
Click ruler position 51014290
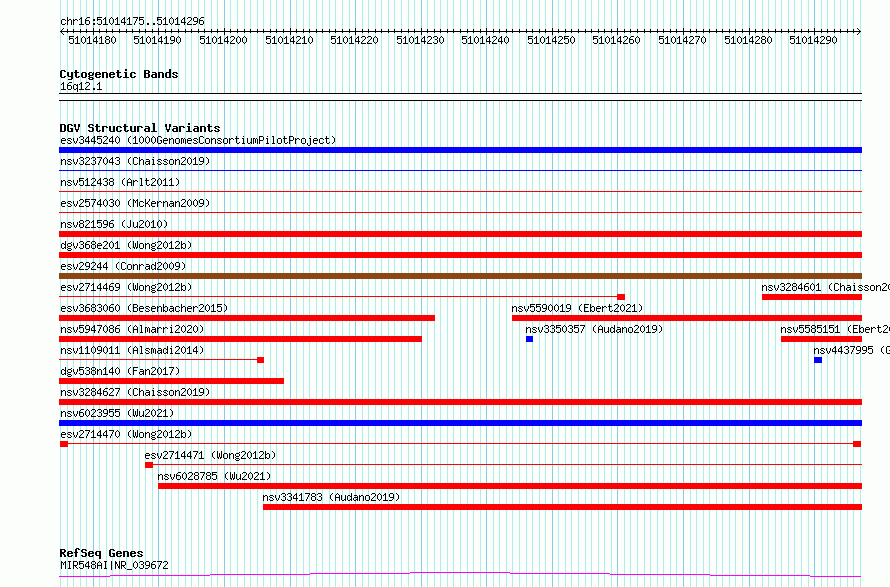tap(813, 40)
